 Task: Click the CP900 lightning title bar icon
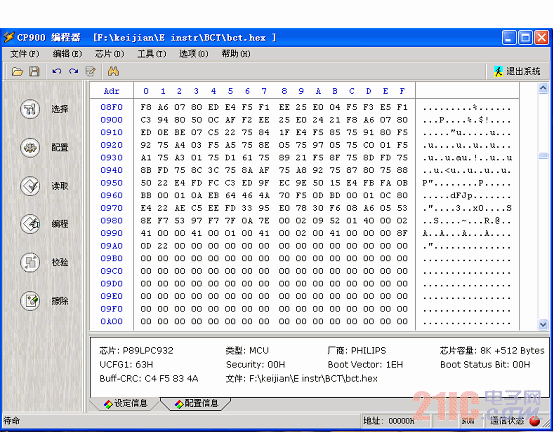pos(8,37)
